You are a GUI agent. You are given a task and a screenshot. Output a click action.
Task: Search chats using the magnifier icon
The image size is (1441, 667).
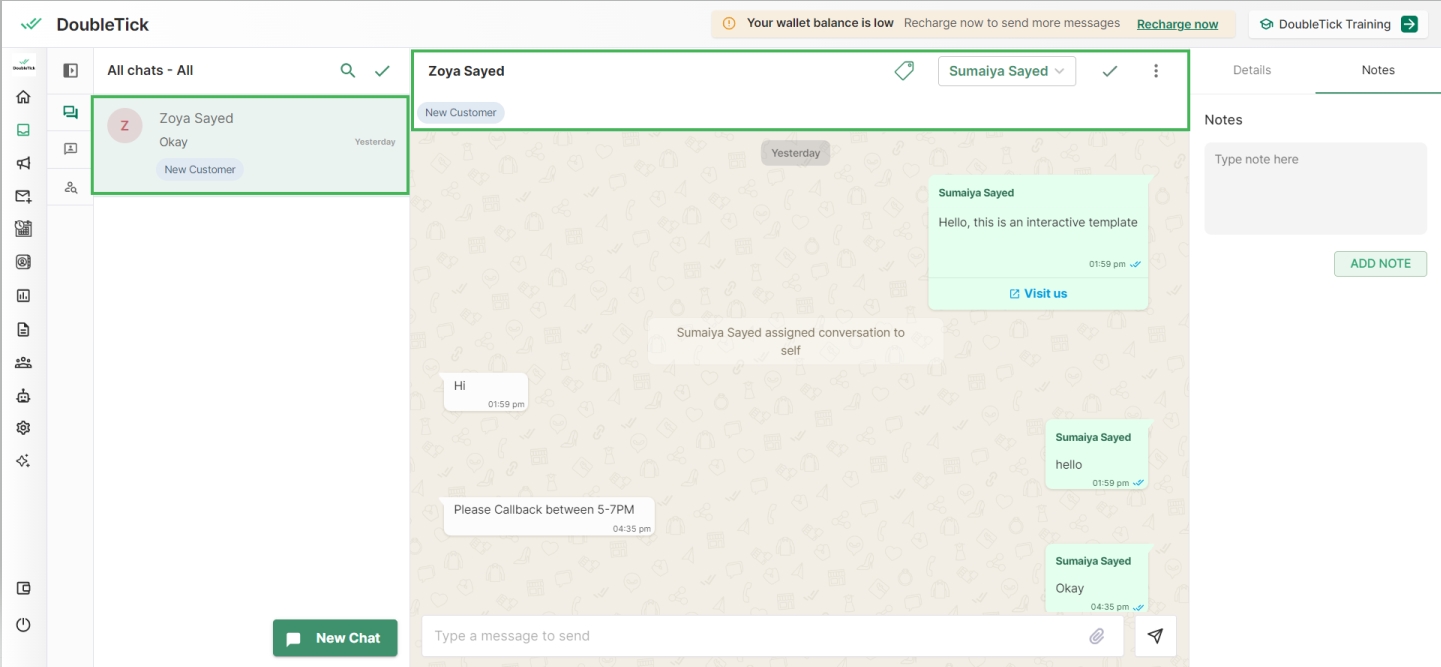click(348, 71)
